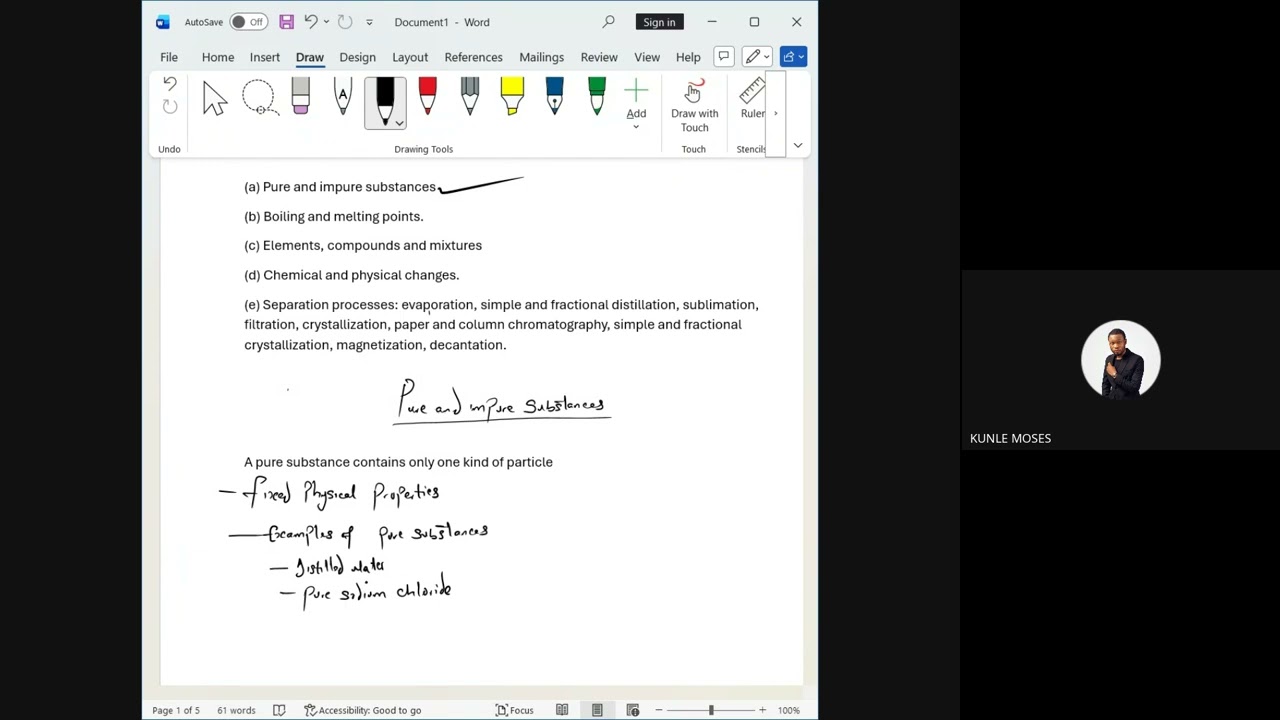The height and width of the screenshot is (720, 1280).
Task: Click the Save icon in title bar
Action: [x=286, y=22]
